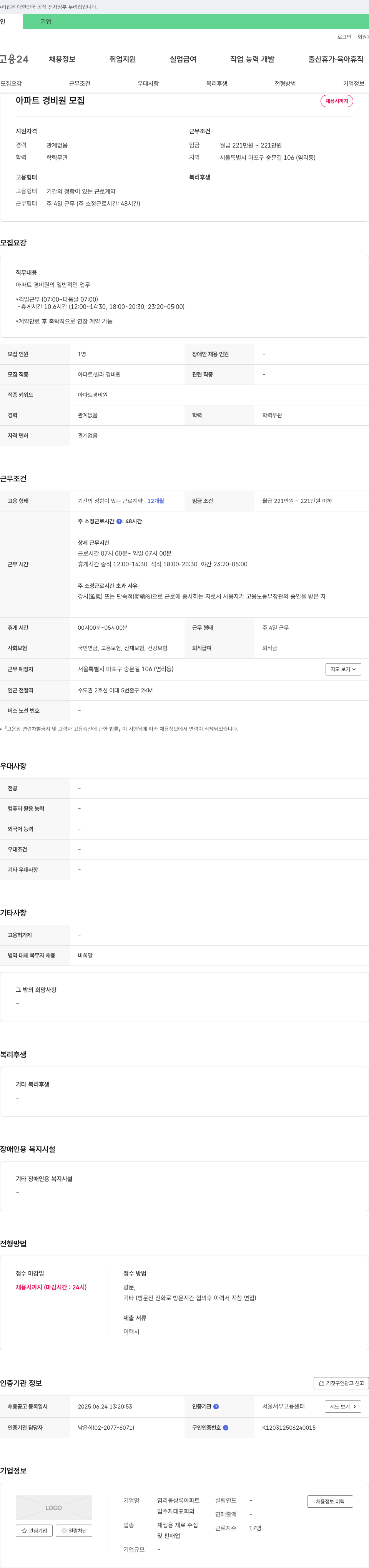Click the 17명 employee count
369x1568 pixels.
point(255,1528)
